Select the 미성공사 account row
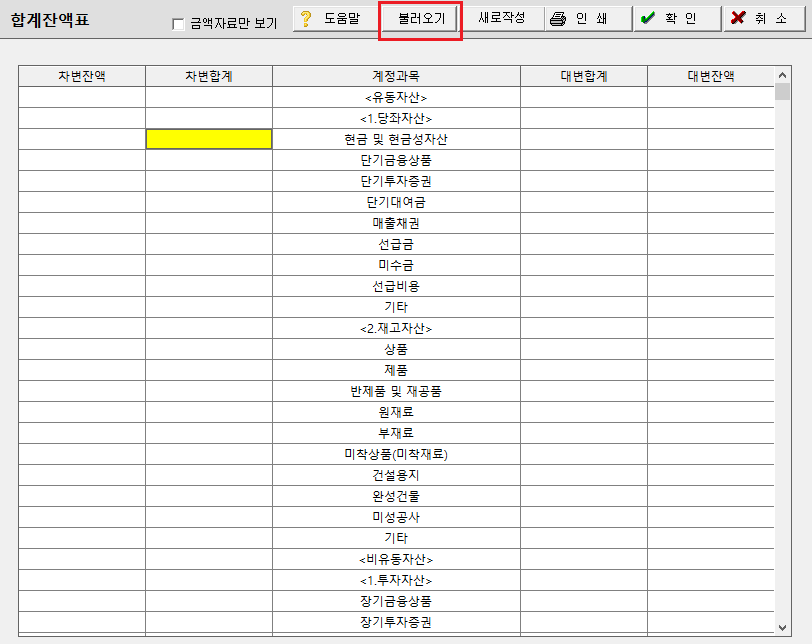Image resolution: width=812 pixels, height=644 pixels. (396, 517)
